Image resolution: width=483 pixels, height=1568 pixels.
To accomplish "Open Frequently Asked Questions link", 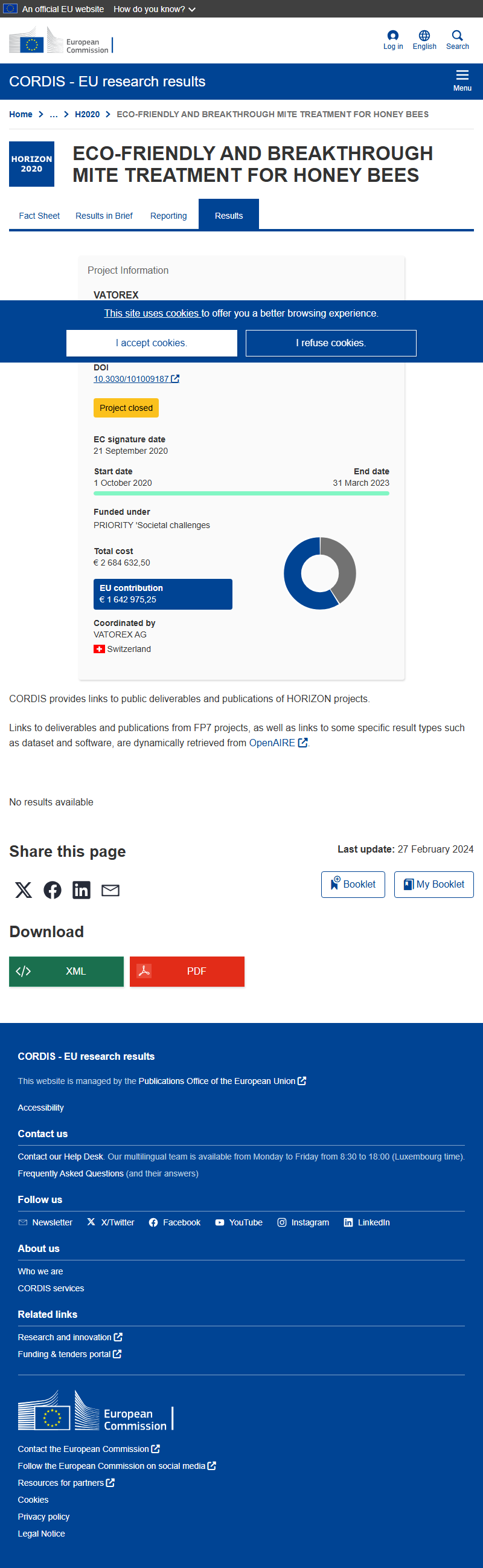I will [71, 1173].
